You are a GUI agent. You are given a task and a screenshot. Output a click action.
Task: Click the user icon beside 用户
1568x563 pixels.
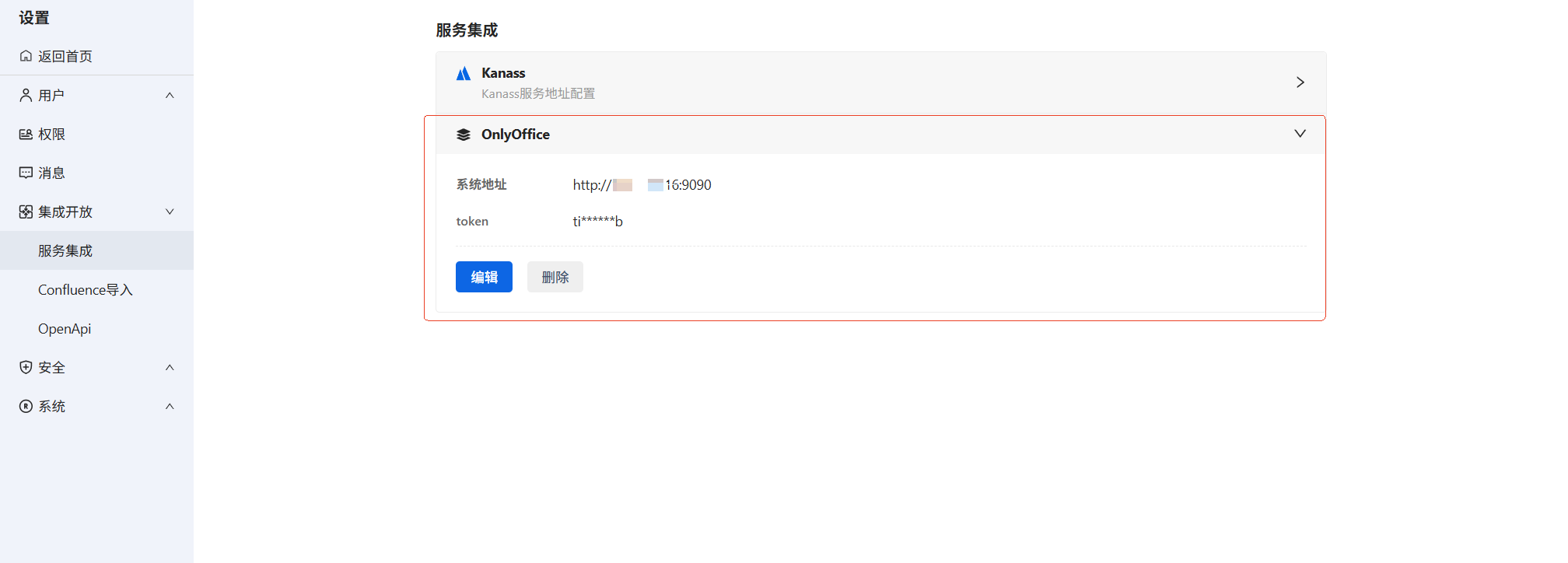(26, 95)
